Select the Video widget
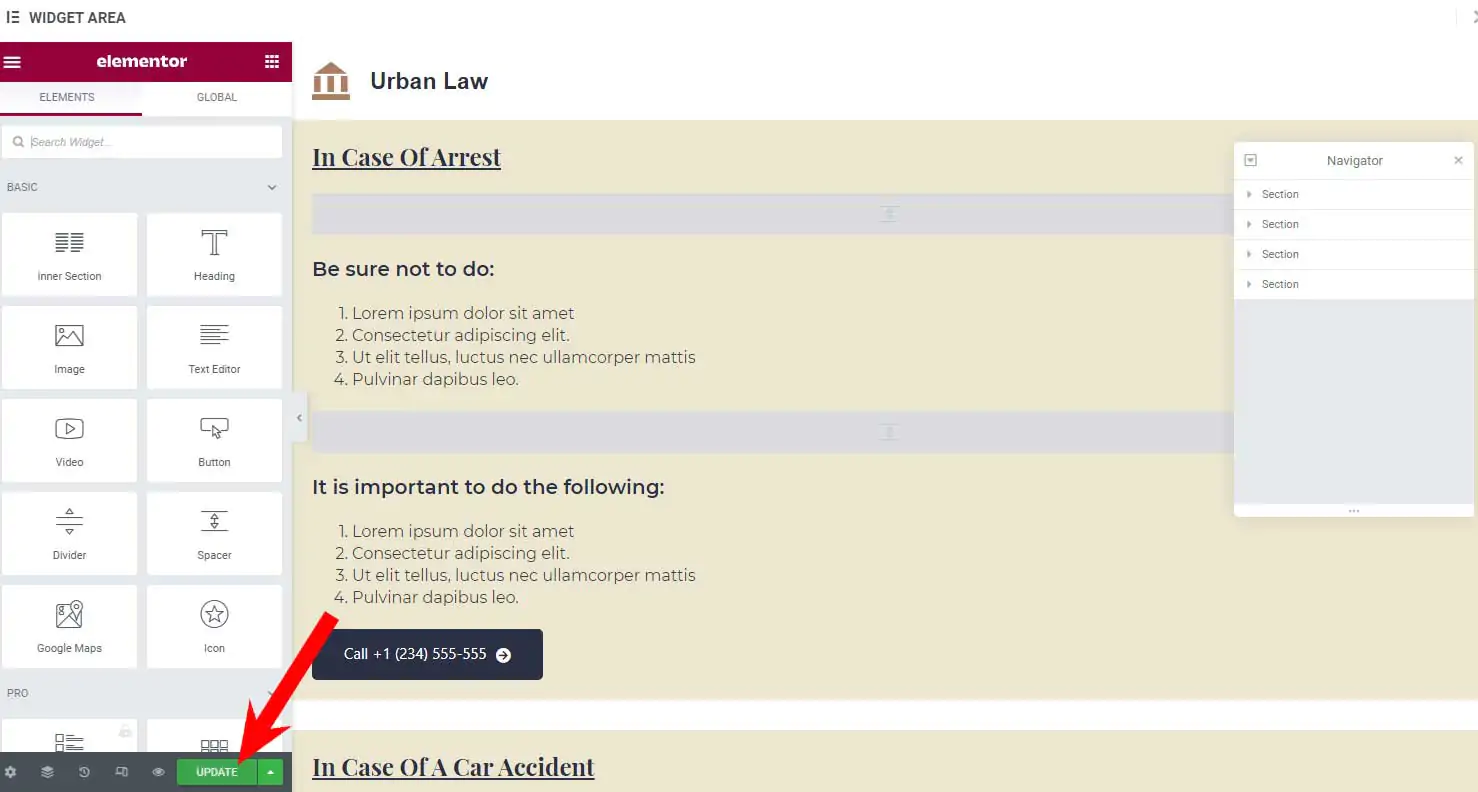The width and height of the screenshot is (1478, 792). (x=69, y=440)
